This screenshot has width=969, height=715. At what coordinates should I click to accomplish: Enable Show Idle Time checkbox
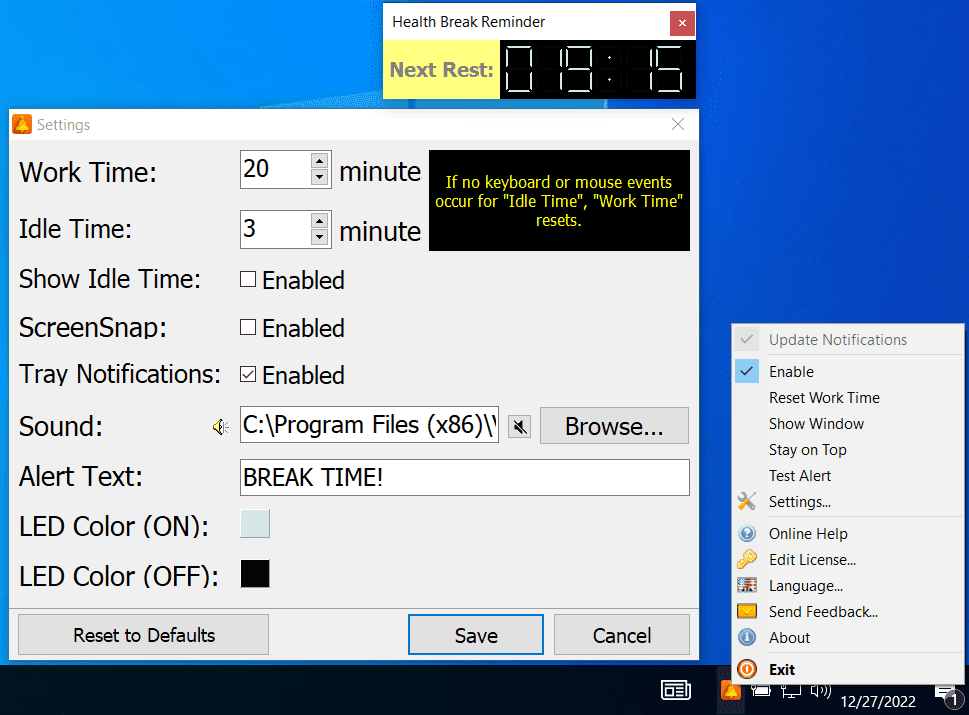coord(248,279)
